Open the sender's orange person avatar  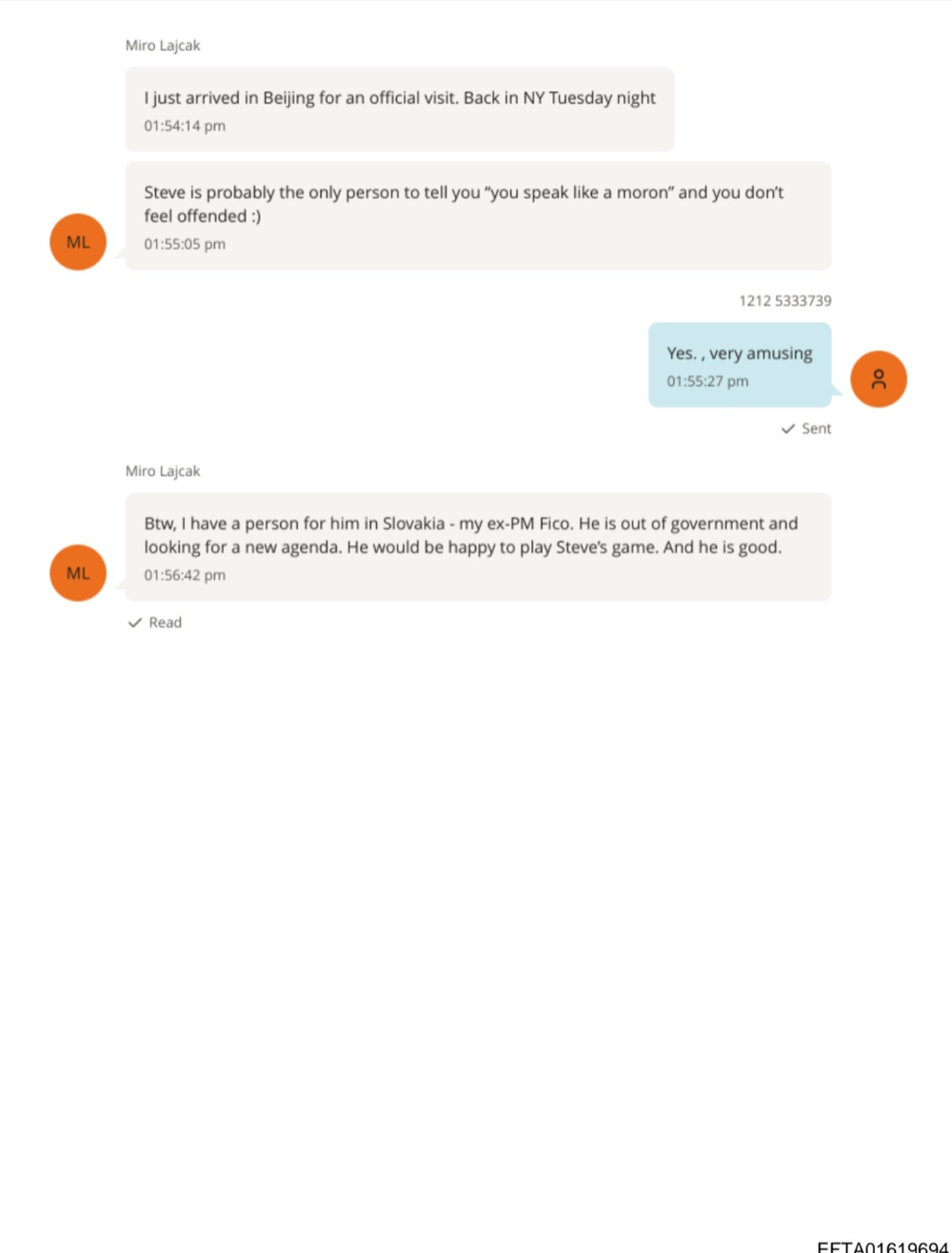878,379
